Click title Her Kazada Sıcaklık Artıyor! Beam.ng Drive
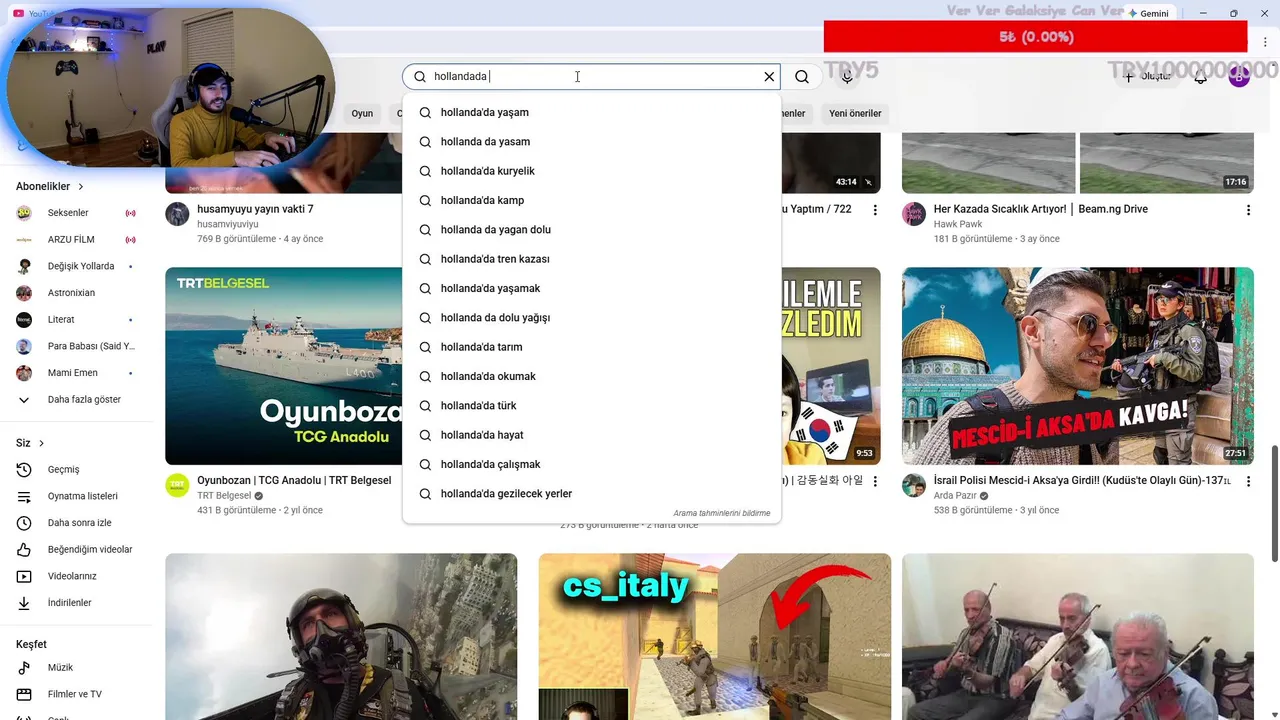The width and height of the screenshot is (1280, 720). point(1041,209)
